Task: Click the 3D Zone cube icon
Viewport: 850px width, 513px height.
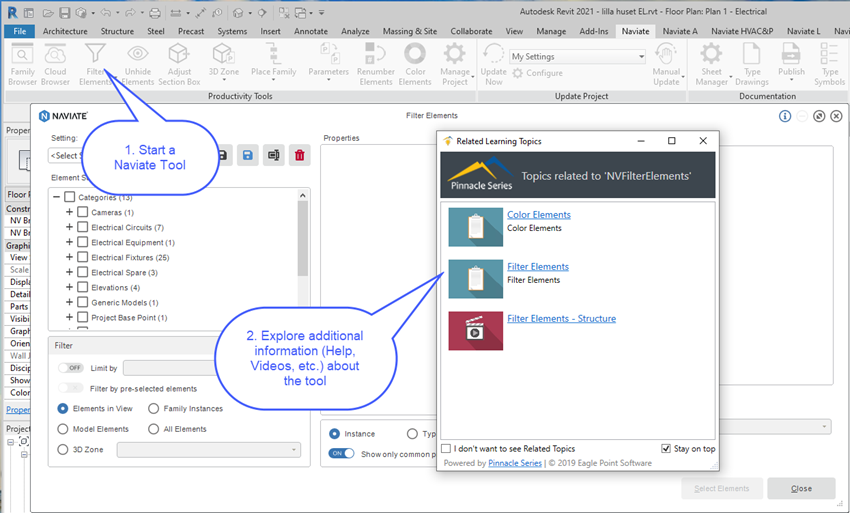Action: click(223, 54)
